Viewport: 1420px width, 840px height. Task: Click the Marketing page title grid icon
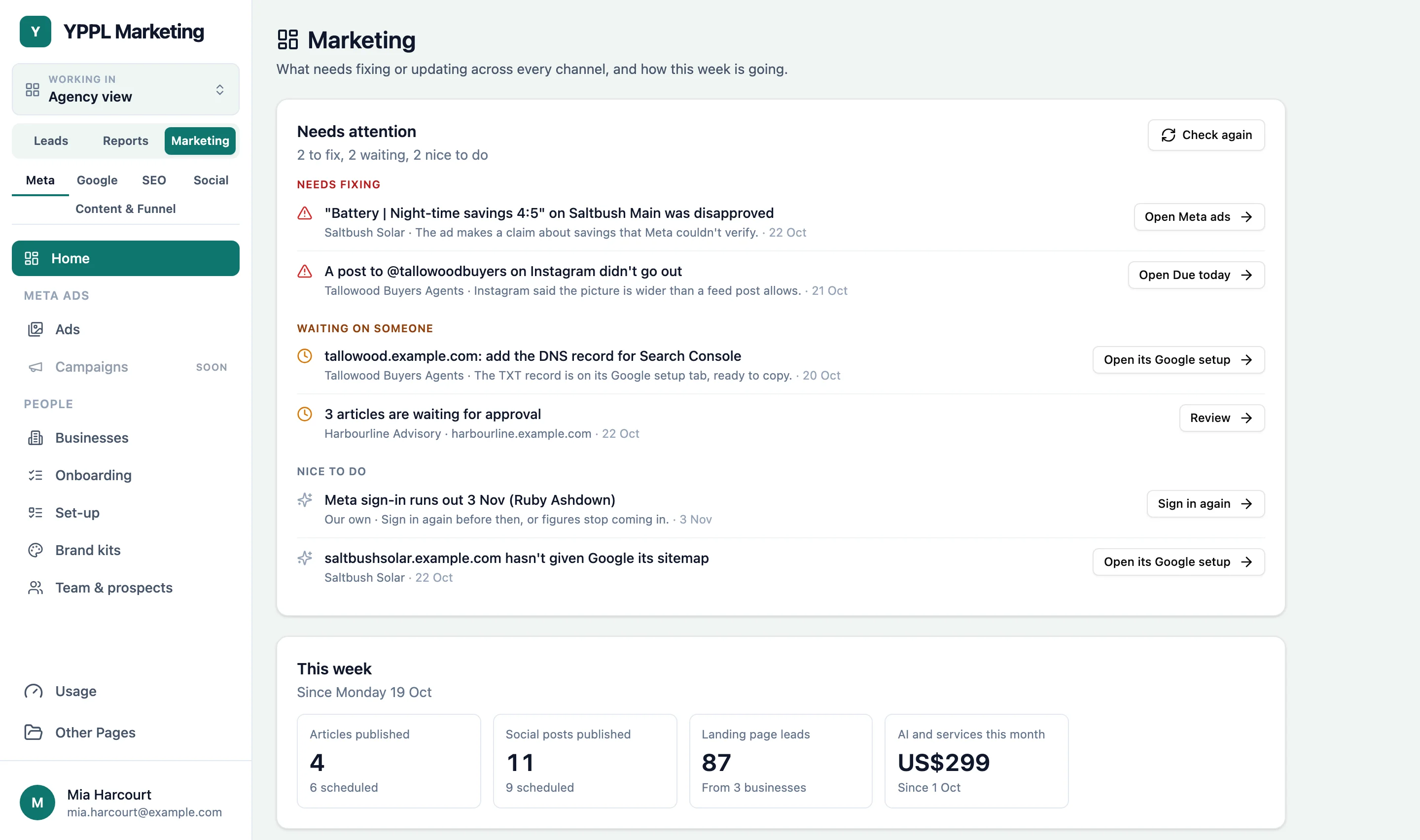pyautogui.click(x=287, y=39)
